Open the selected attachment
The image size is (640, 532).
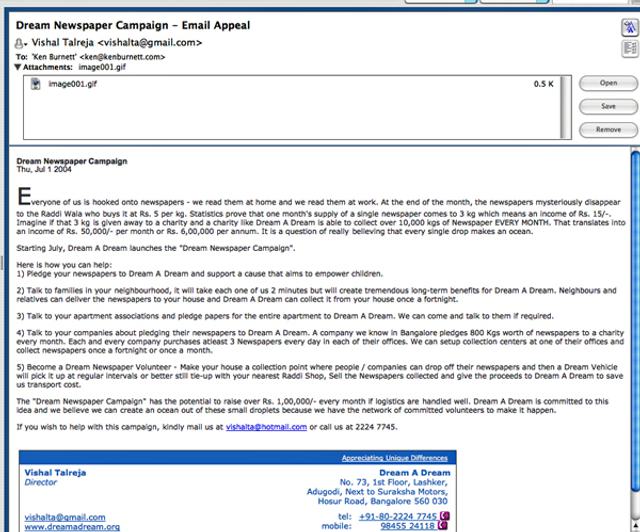coord(607,83)
